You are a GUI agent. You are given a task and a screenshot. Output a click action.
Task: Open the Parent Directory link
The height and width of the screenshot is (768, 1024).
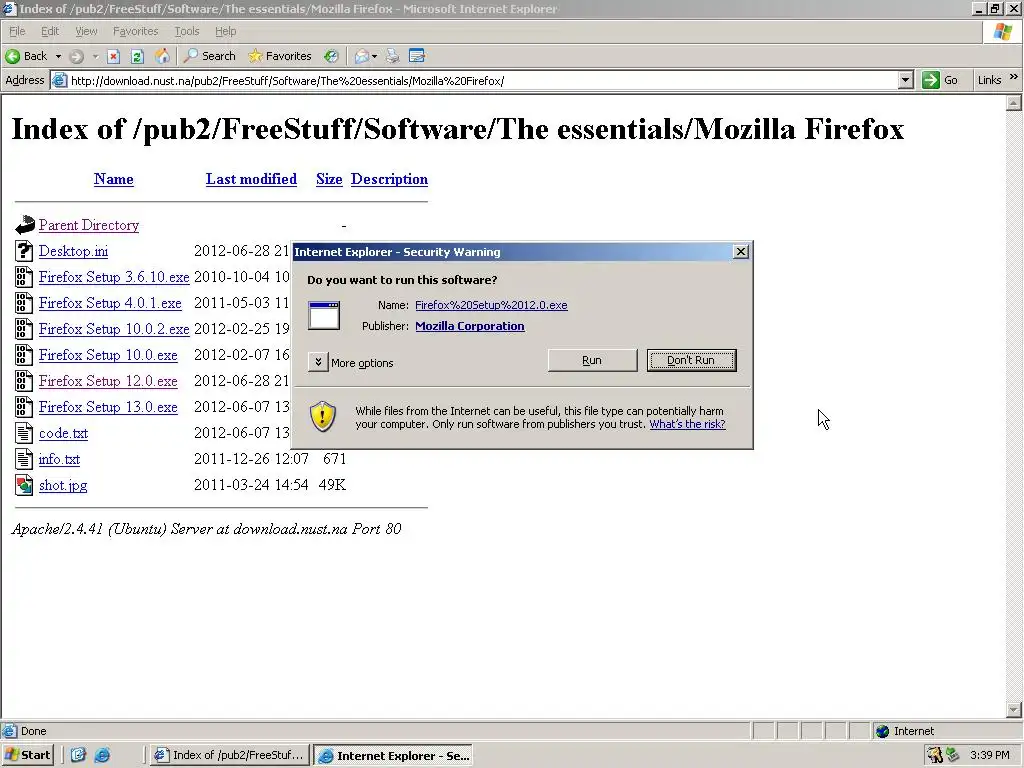(89, 225)
